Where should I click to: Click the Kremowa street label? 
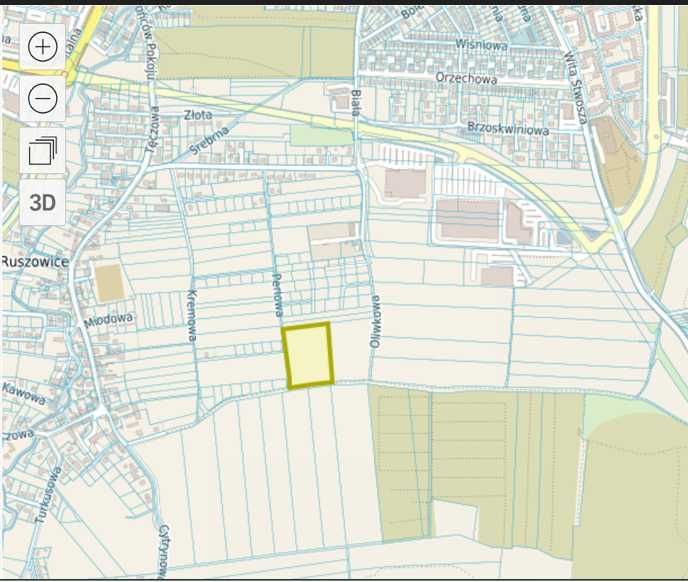[192, 315]
